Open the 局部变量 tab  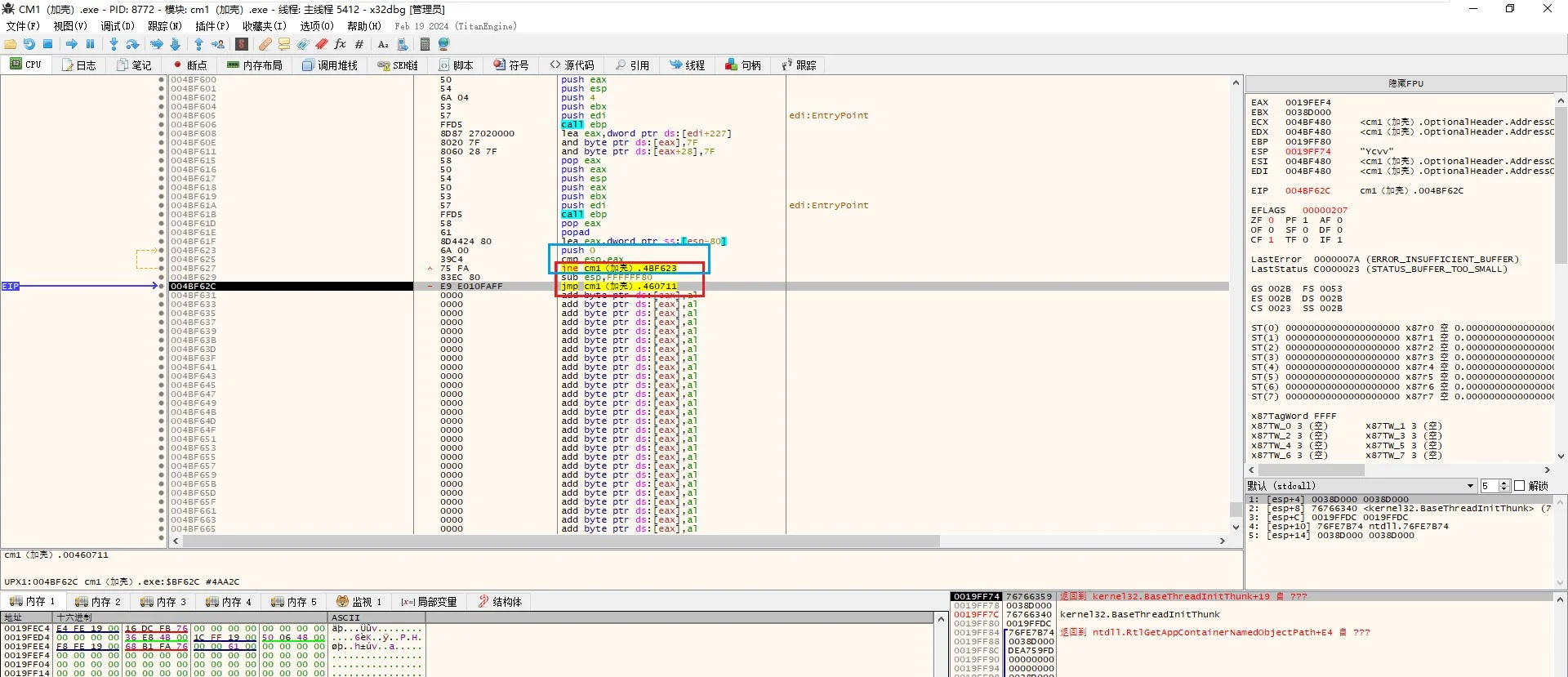click(x=430, y=602)
